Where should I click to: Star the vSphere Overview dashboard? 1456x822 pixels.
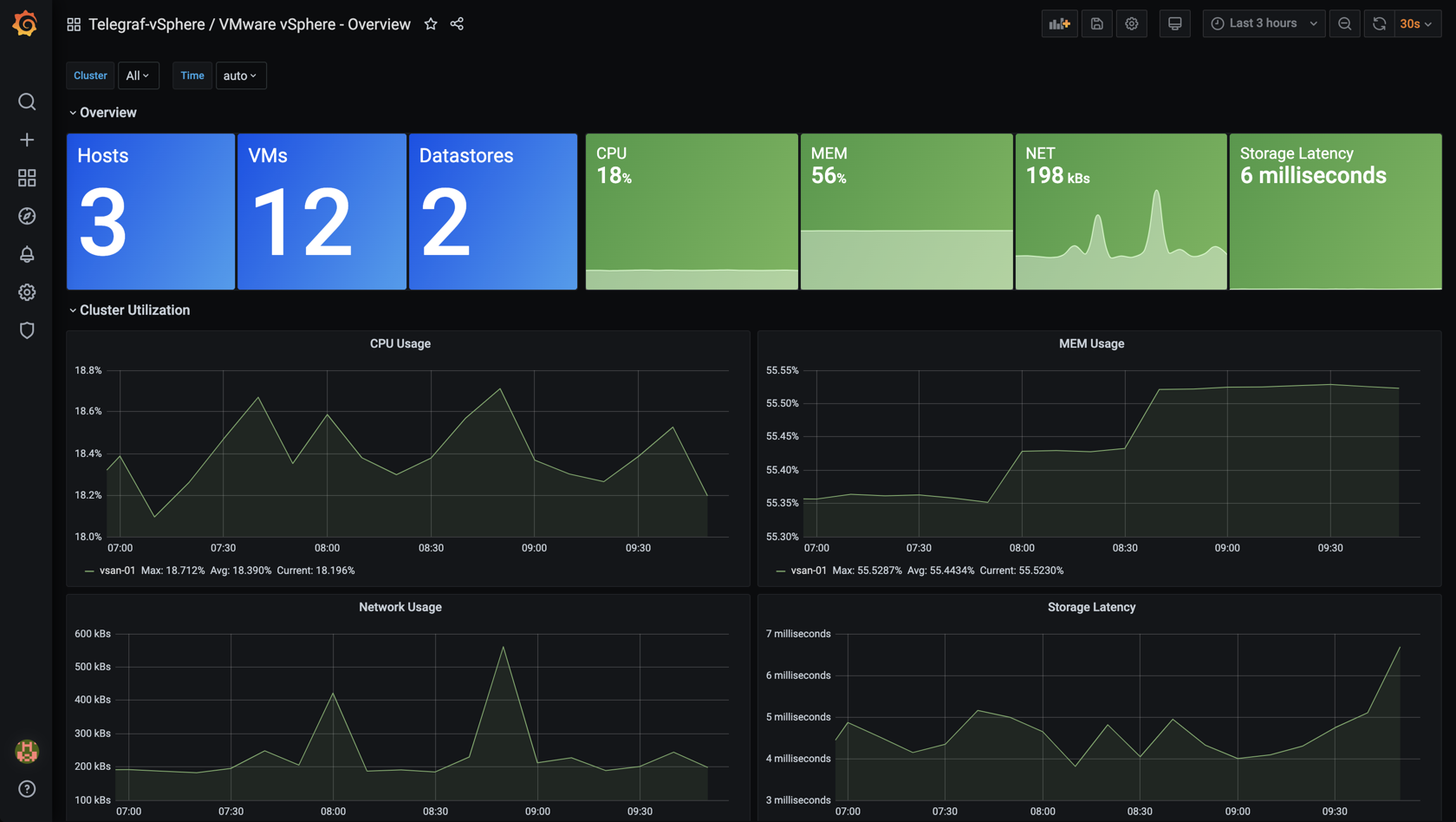[431, 24]
